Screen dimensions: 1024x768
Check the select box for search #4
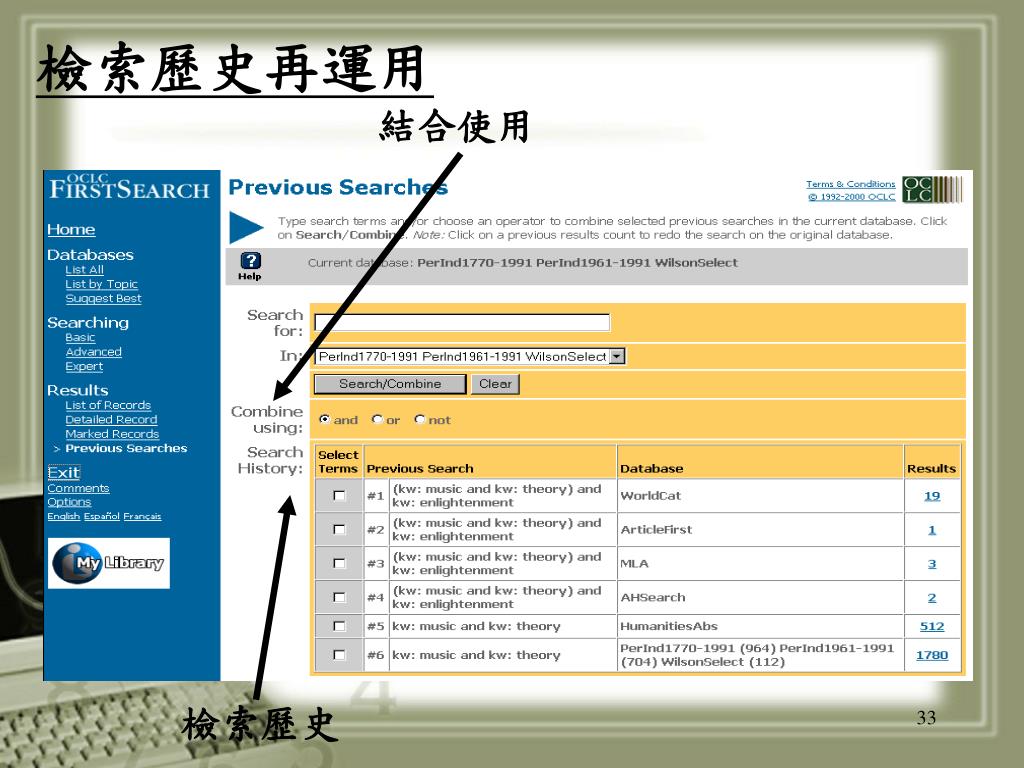click(339, 598)
